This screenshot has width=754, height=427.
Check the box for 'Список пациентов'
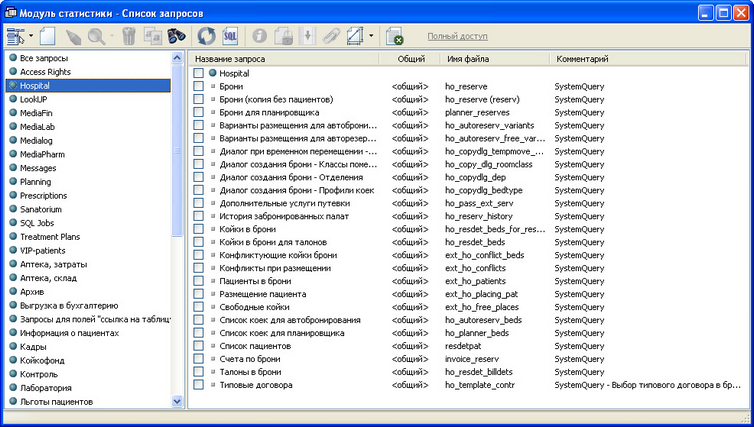pyautogui.click(x=198, y=346)
